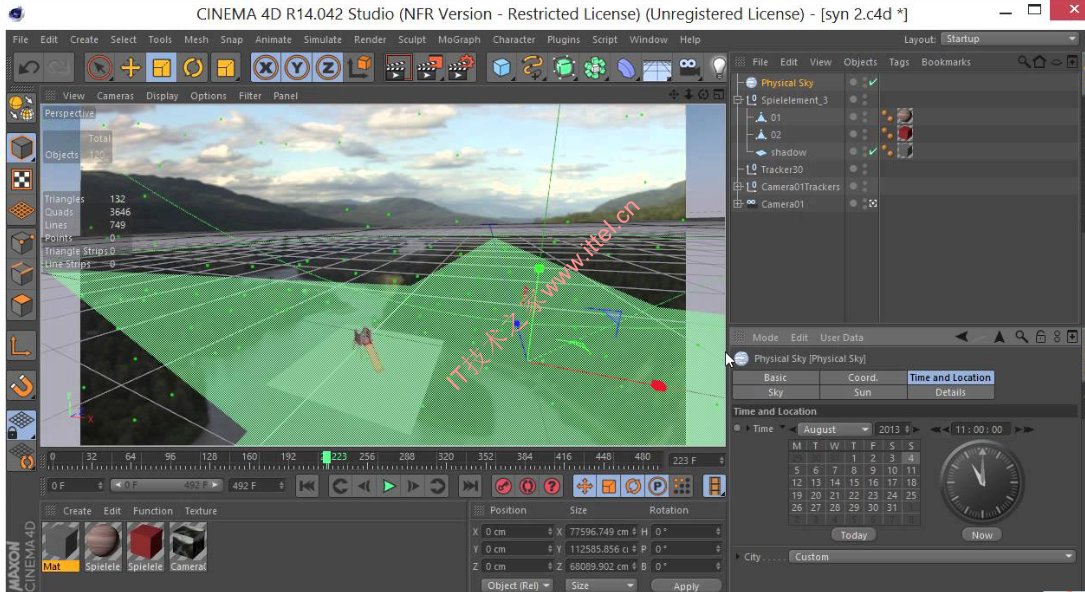The image size is (1085, 592).
Task: Enable Texture mode checkerboard icon
Action: click(x=21, y=180)
